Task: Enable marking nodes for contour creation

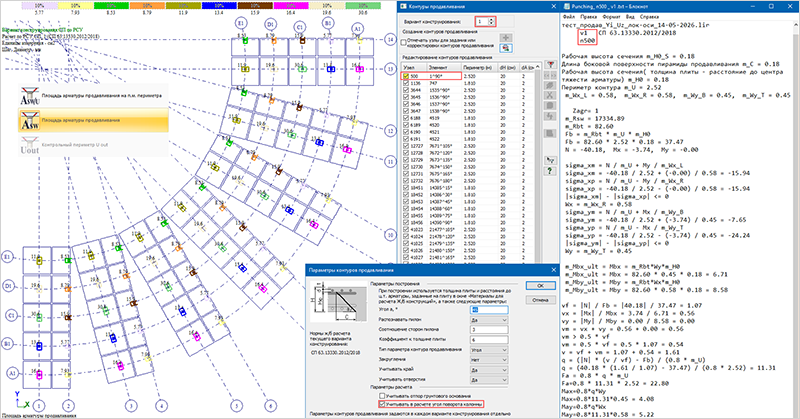Action: (404, 42)
